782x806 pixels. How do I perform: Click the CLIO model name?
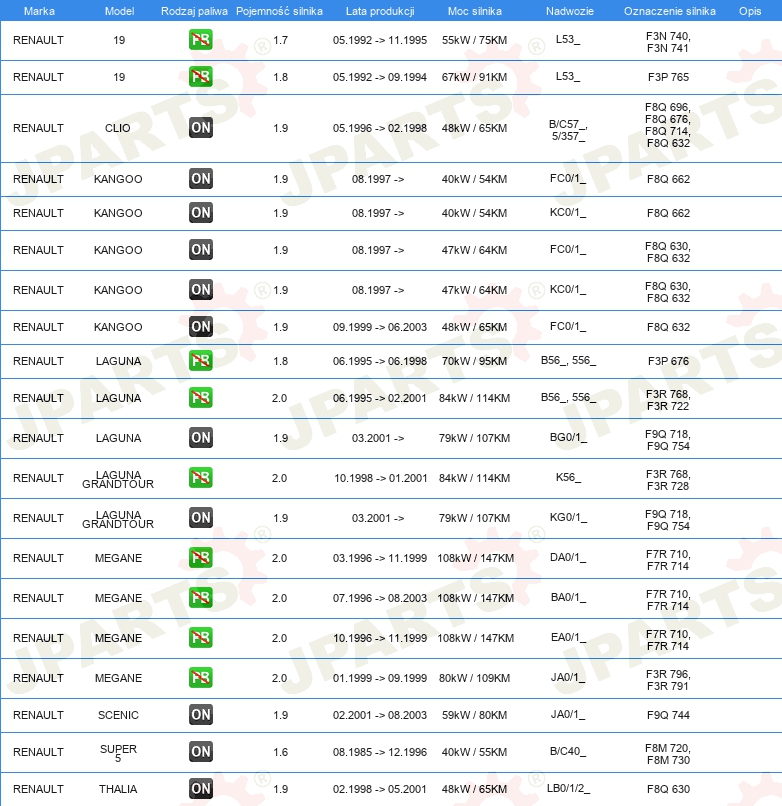(x=118, y=128)
